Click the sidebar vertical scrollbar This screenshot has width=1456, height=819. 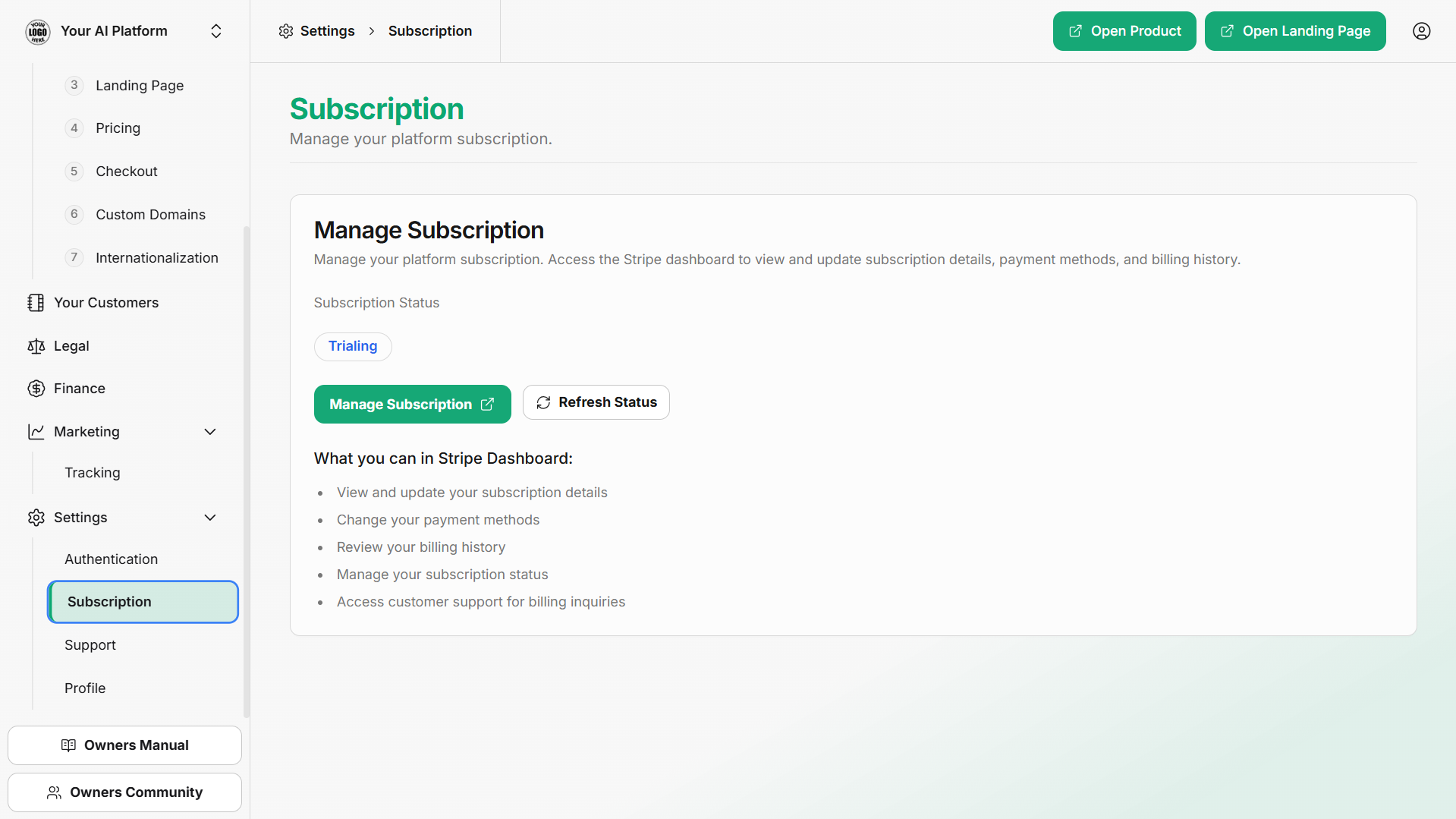pyautogui.click(x=246, y=471)
